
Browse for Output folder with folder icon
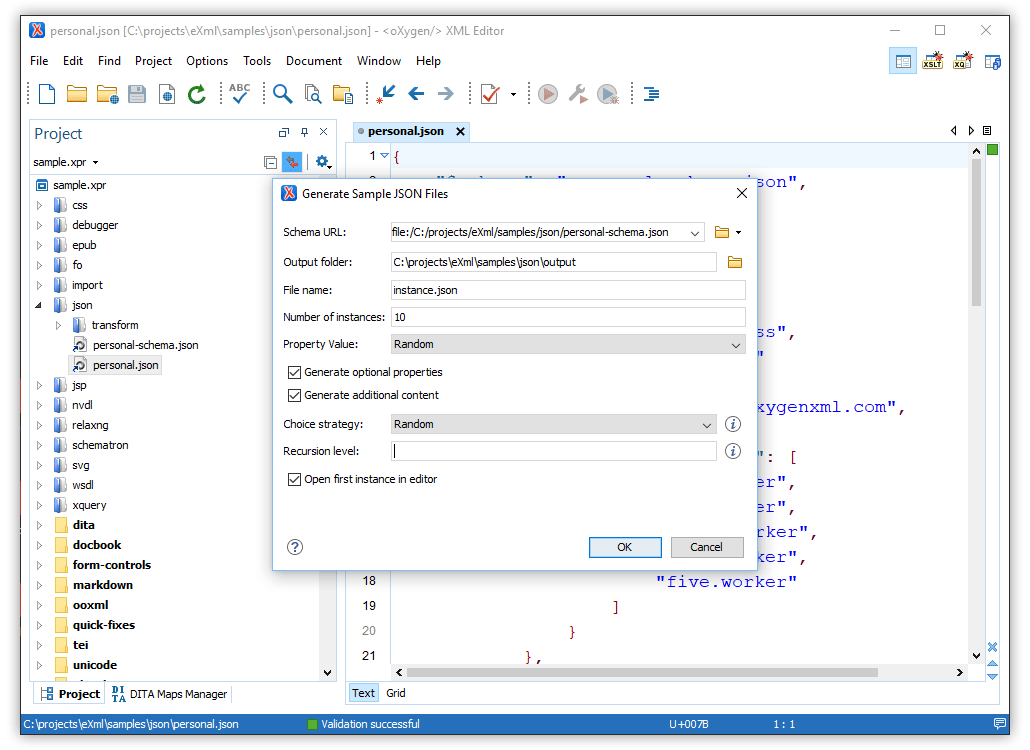[x=735, y=263]
